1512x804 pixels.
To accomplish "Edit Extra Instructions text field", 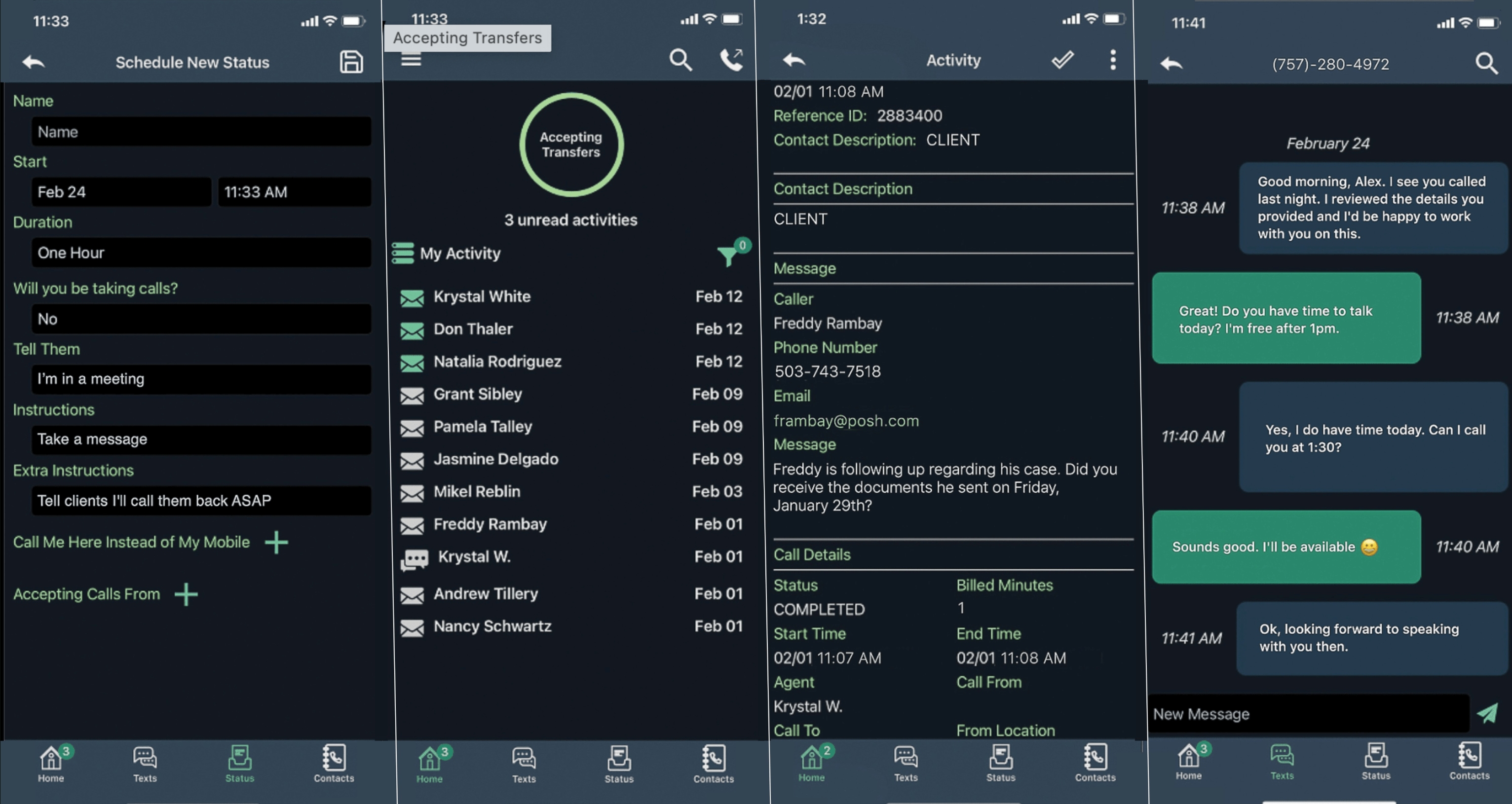I will point(201,501).
